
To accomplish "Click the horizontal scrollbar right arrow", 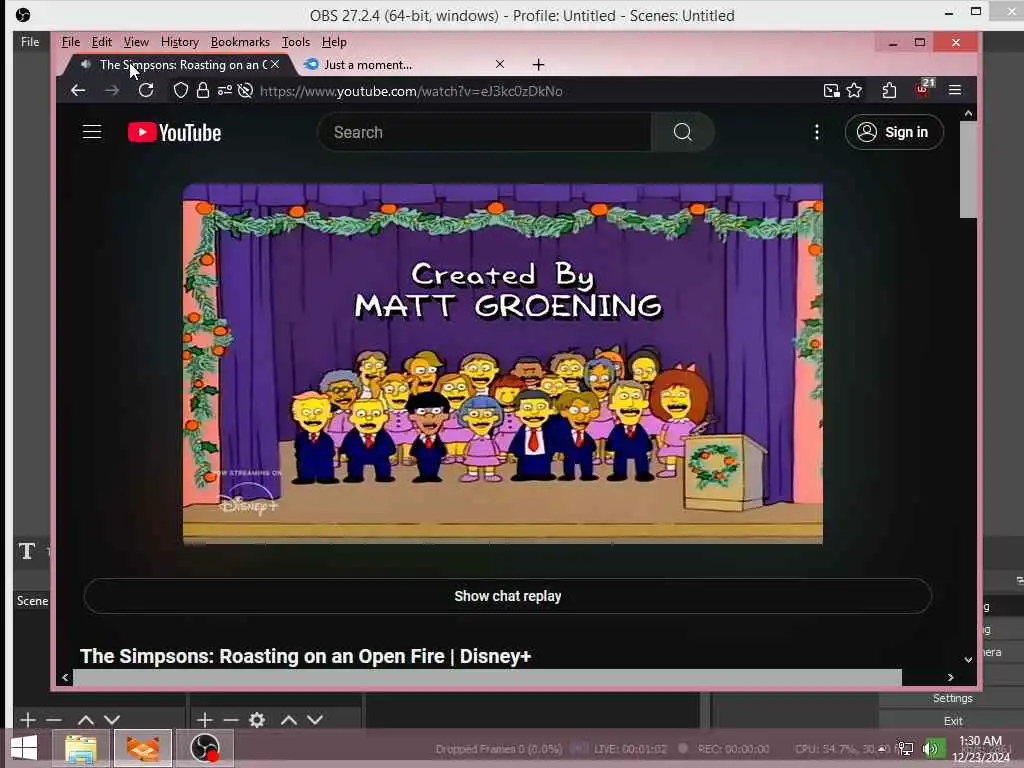I will [x=950, y=677].
